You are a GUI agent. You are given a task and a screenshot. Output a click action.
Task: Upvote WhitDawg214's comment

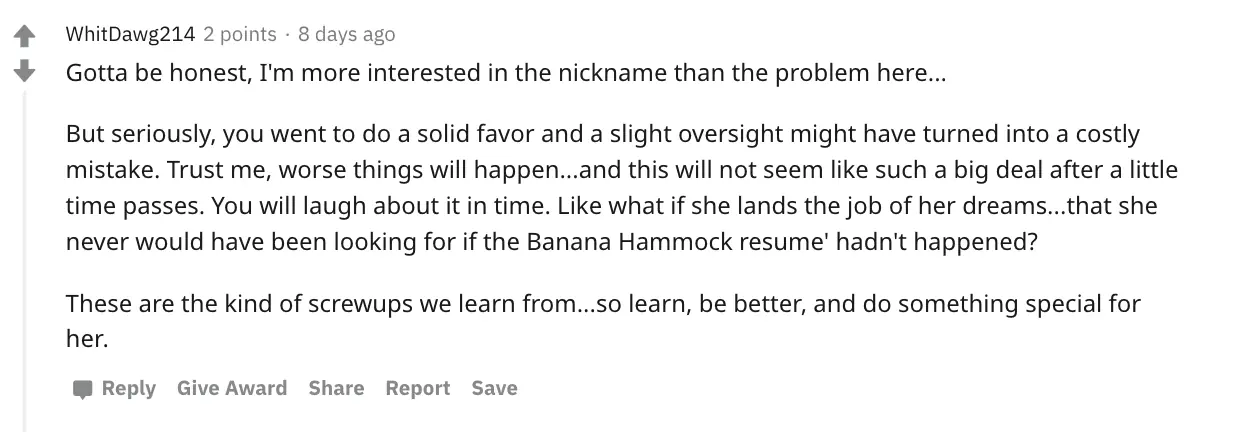click(24, 38)
